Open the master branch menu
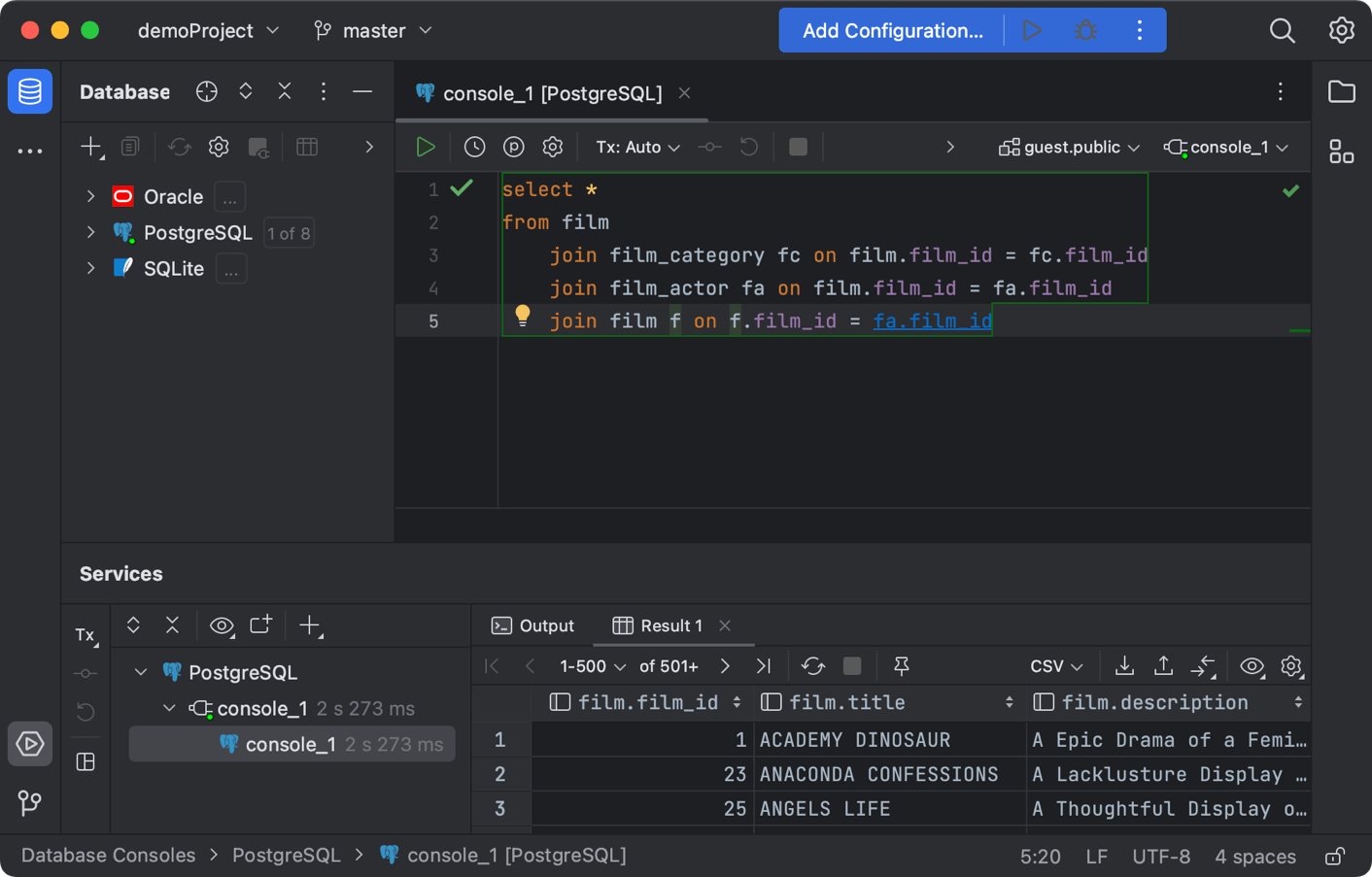Viewport: 1372px width, 877px height. pyautogui.click(x=373, y=30)
